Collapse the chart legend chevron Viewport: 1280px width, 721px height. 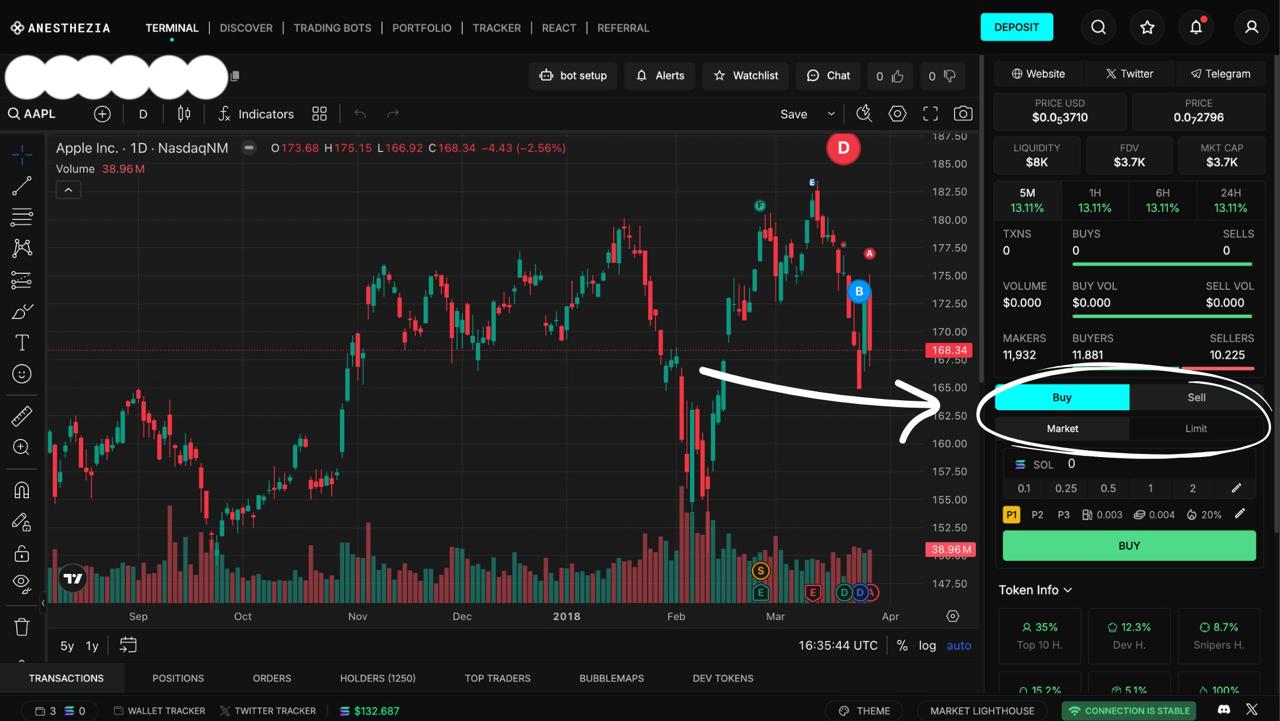[x=68, y=190]
